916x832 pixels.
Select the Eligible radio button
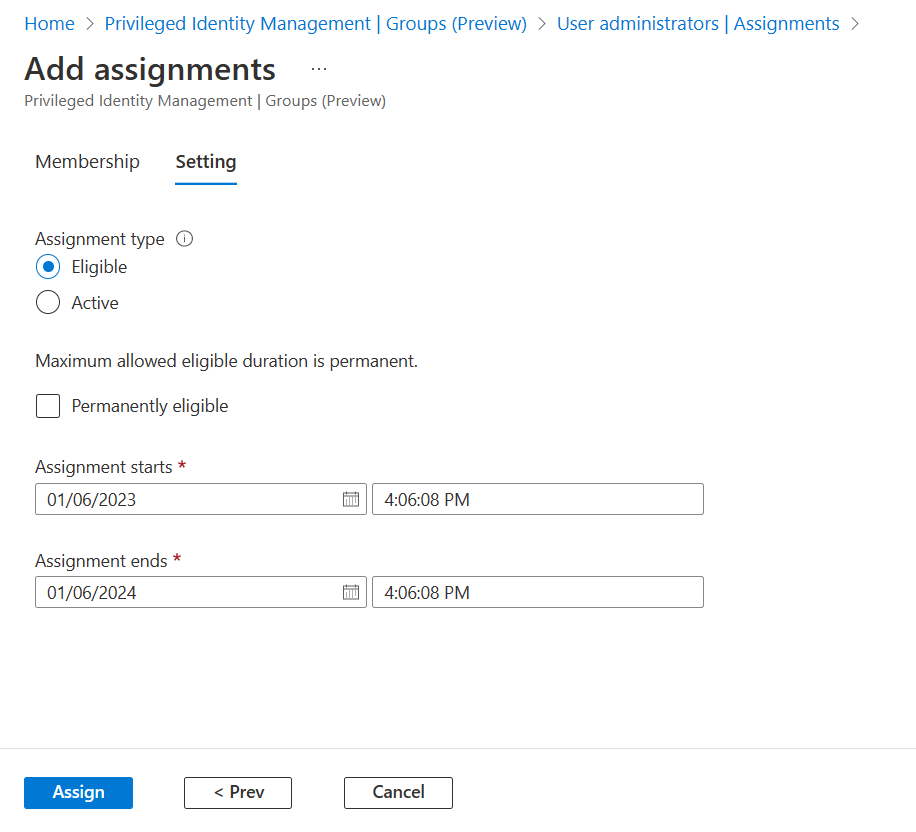coord(48,267)
